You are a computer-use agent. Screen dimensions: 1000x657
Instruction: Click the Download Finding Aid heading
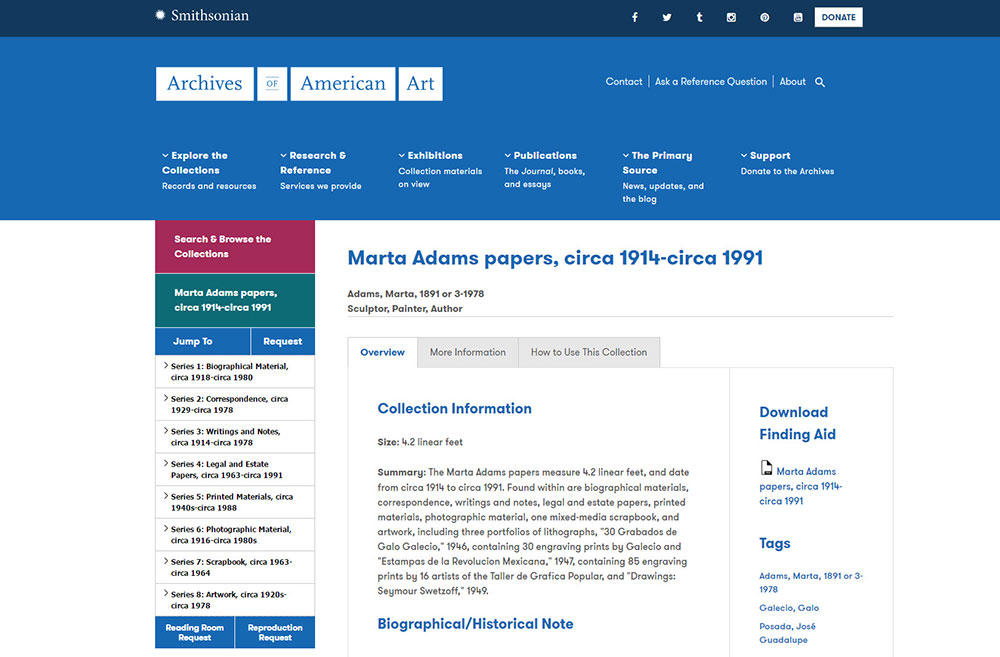click(797, 423)
